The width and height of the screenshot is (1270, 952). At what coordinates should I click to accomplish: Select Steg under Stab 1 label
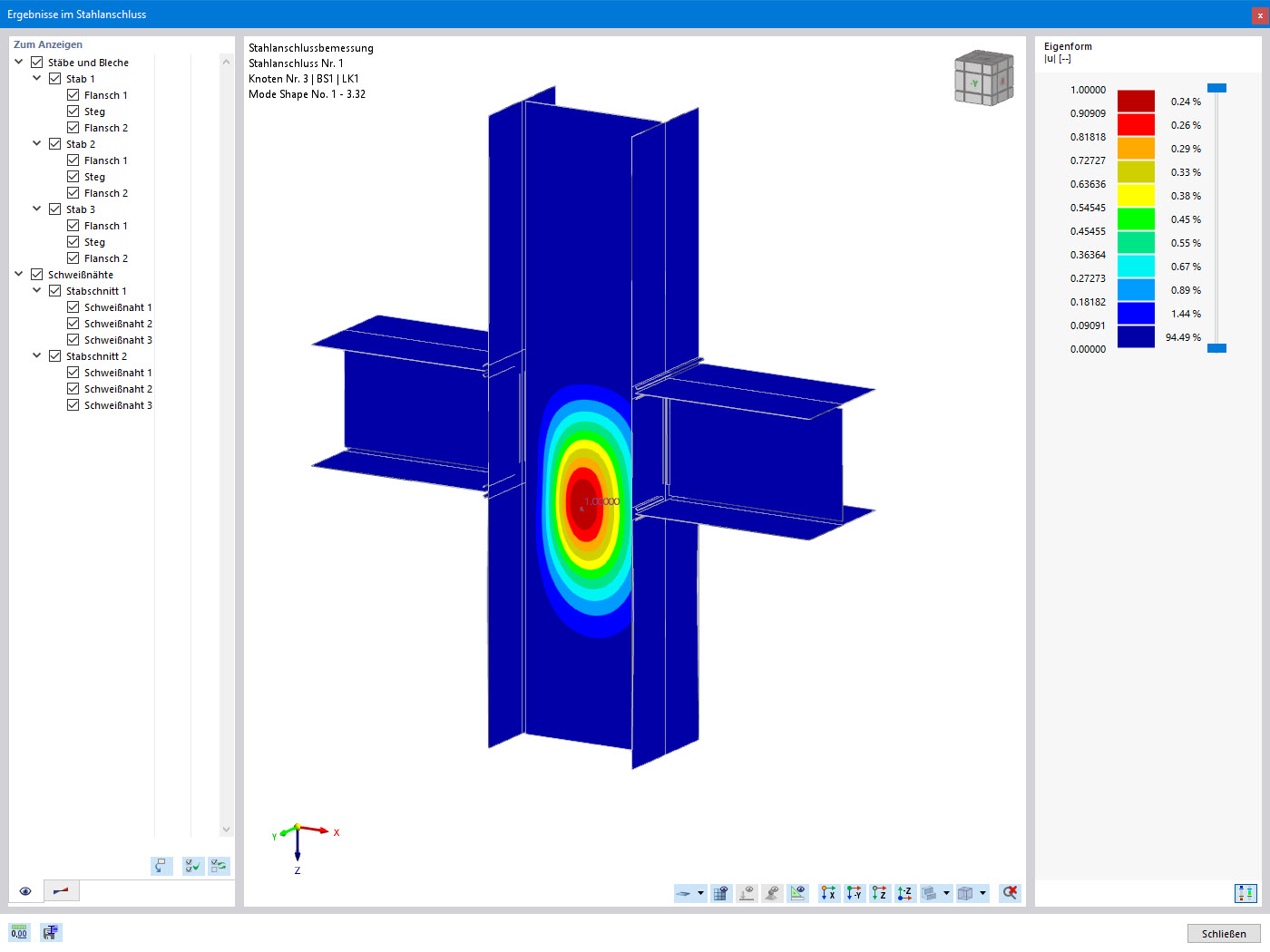94,112
